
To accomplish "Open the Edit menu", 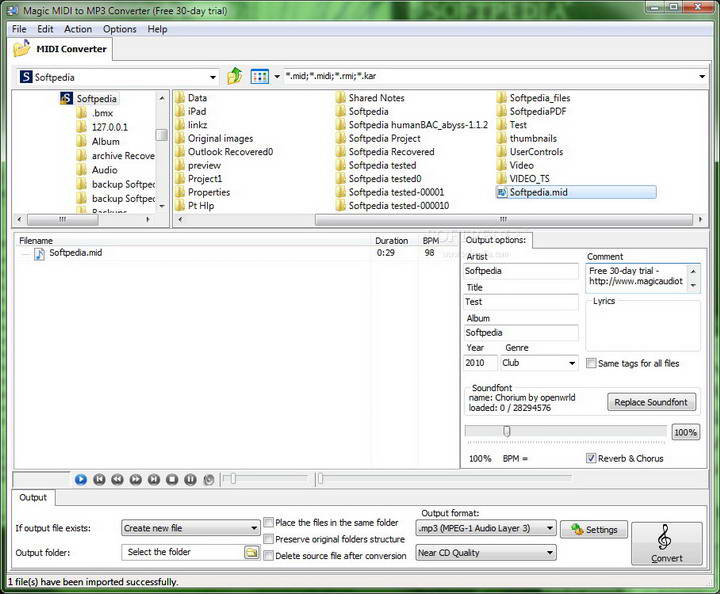I will click(x=45, y=29).
